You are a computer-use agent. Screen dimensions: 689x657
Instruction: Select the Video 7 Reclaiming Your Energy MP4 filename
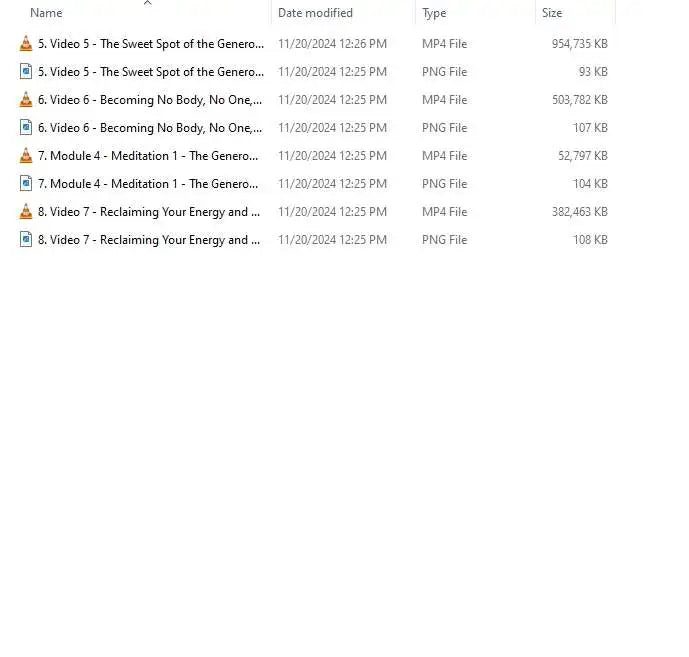(x=149, y=212)
